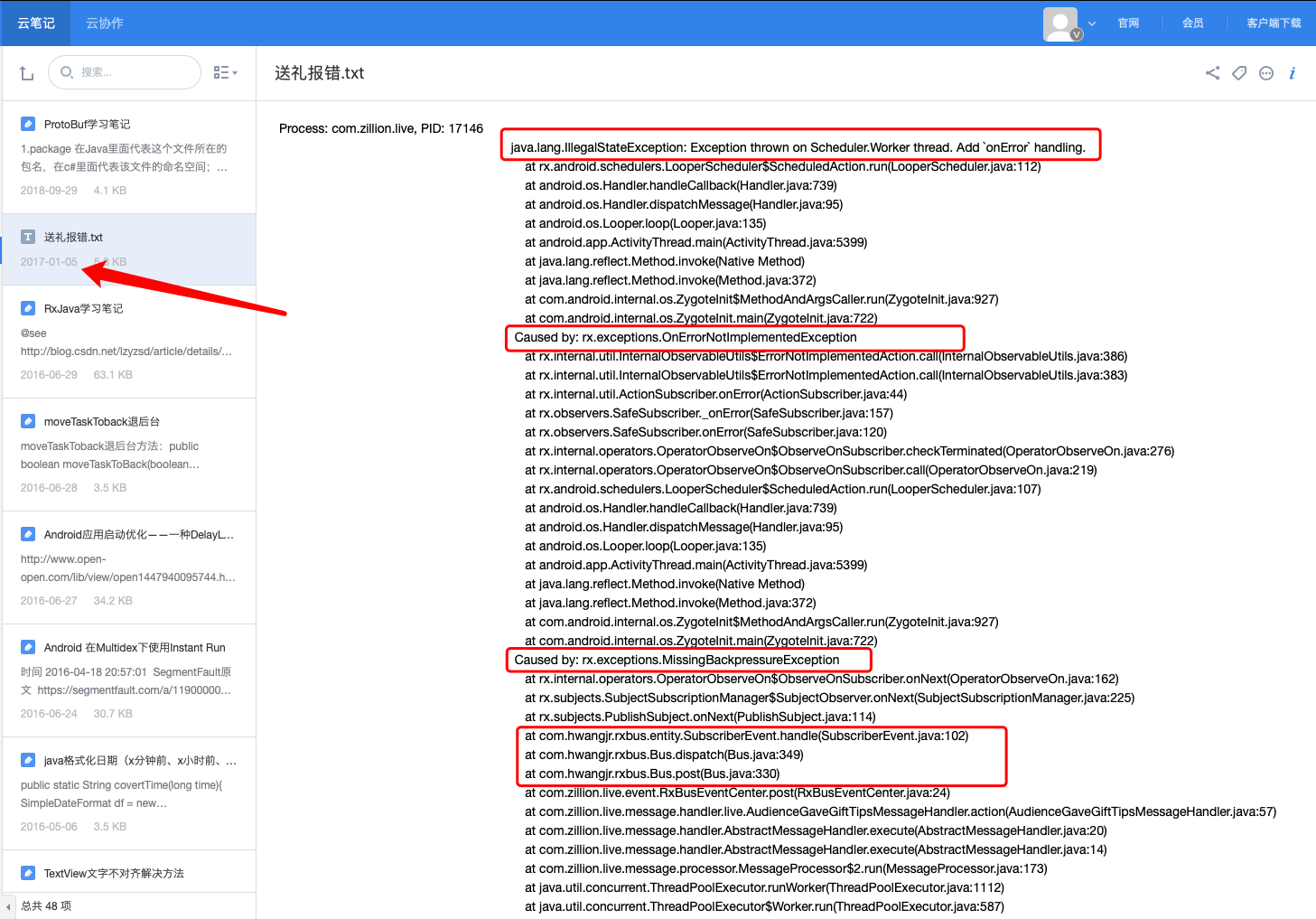Open the 客户端下载 link
This screenshot has height=919, width=1316.
click(1274, 23)
